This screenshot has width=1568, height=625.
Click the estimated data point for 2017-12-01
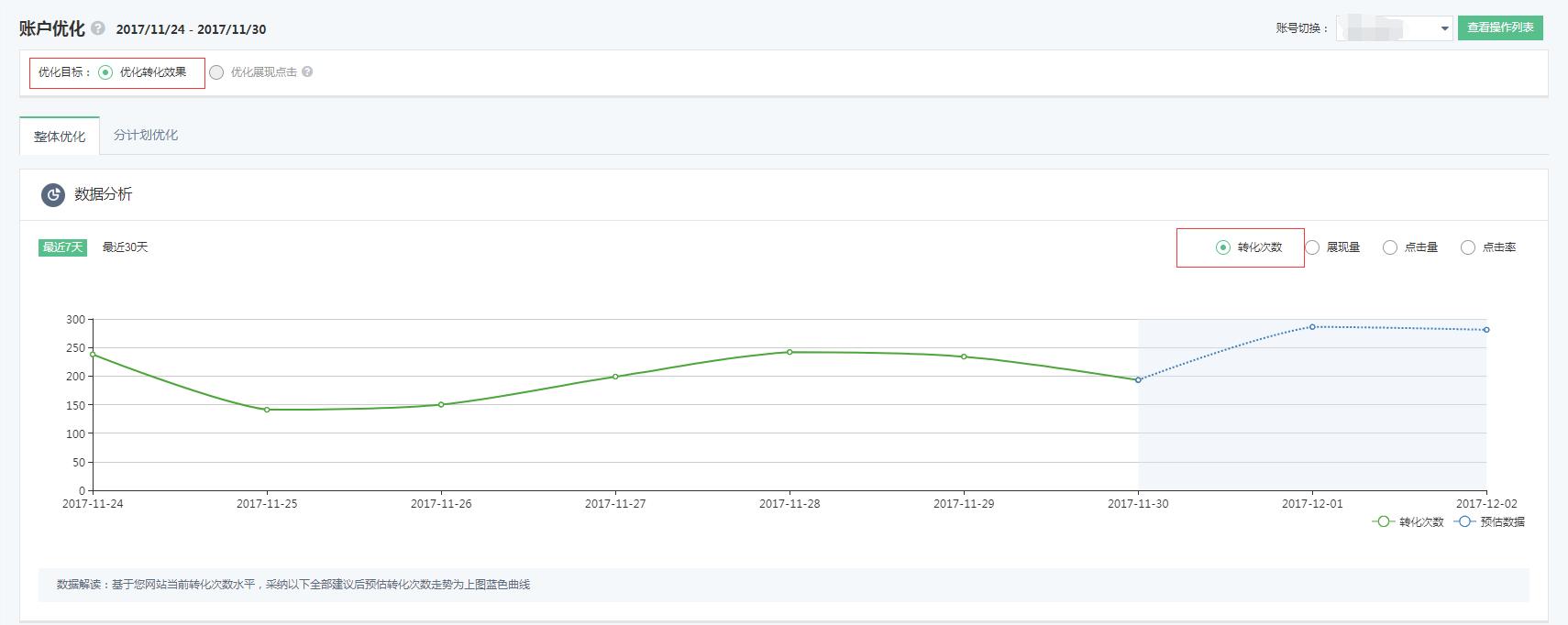(x=1312, y=326)
